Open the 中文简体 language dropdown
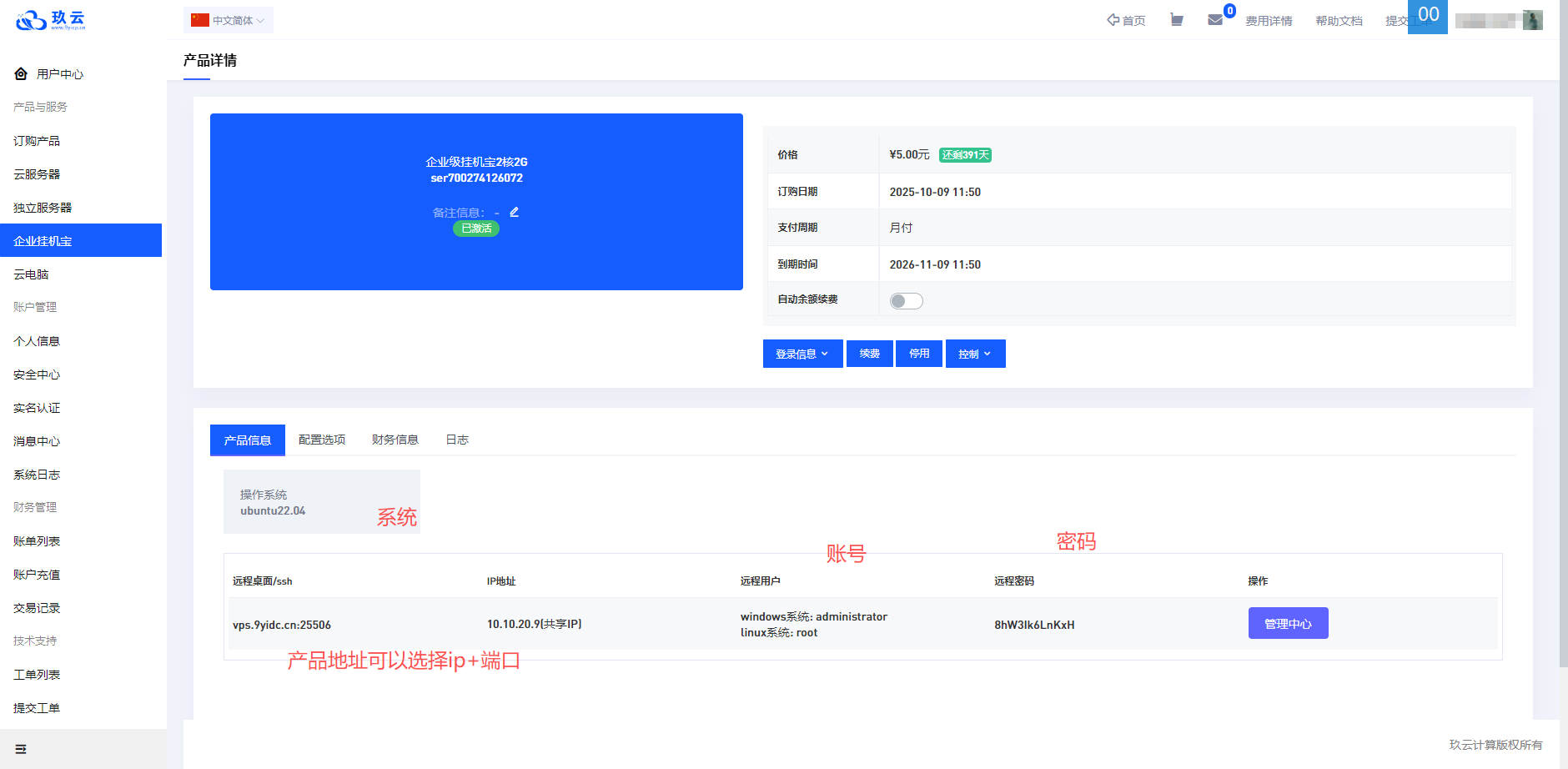 tap(229, 20)
